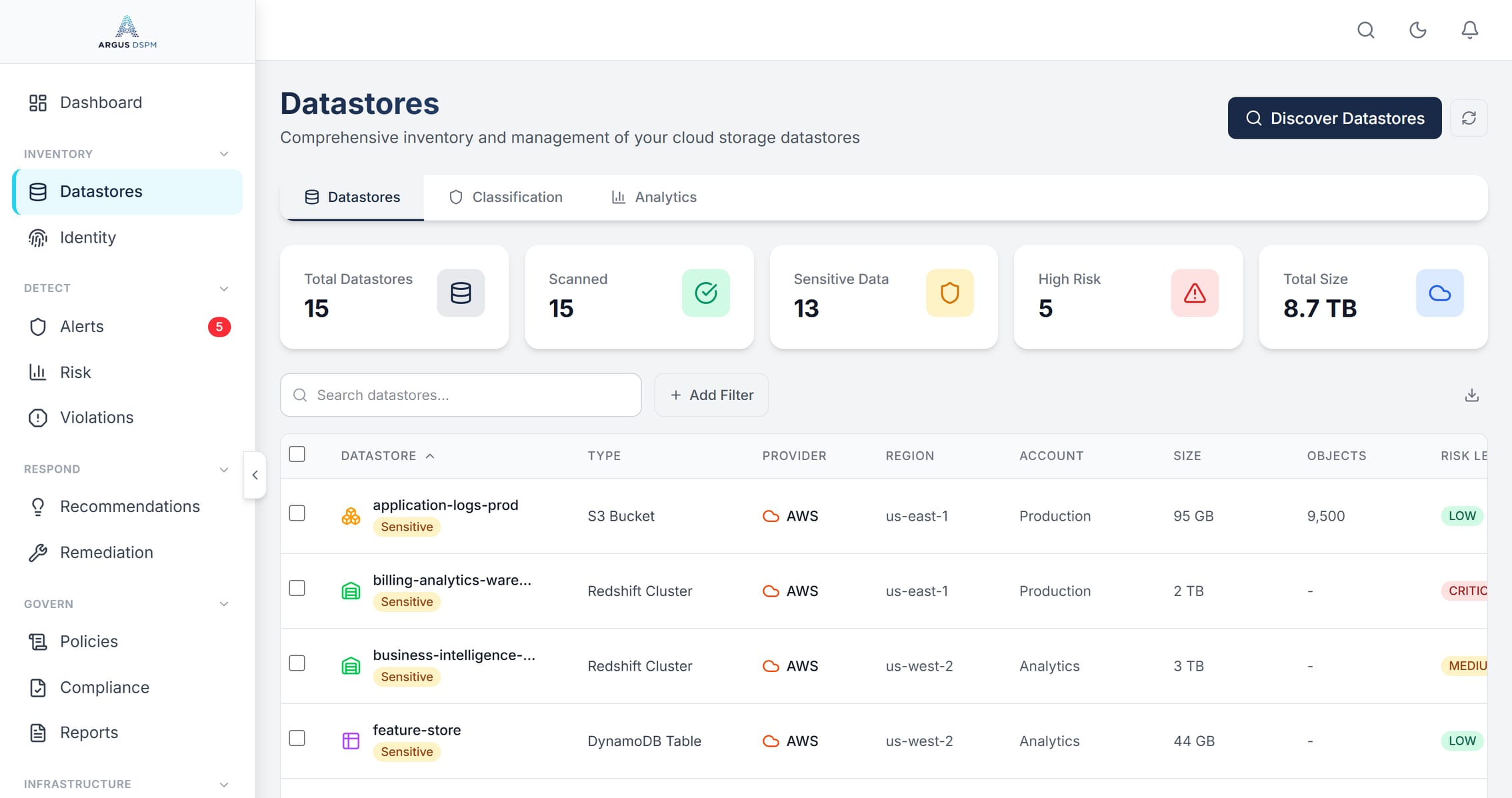Collapse the sidebar with the arrow handle
This screenshot has height=798, width=1512.
point(255,475)
